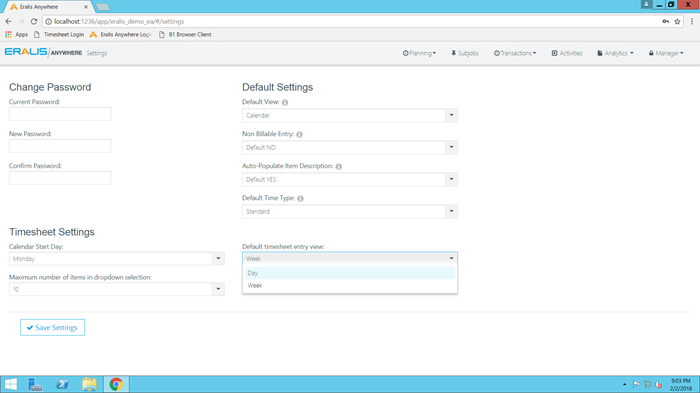
Task: Bookmark page with the star icon
Action: click(677, 21)
